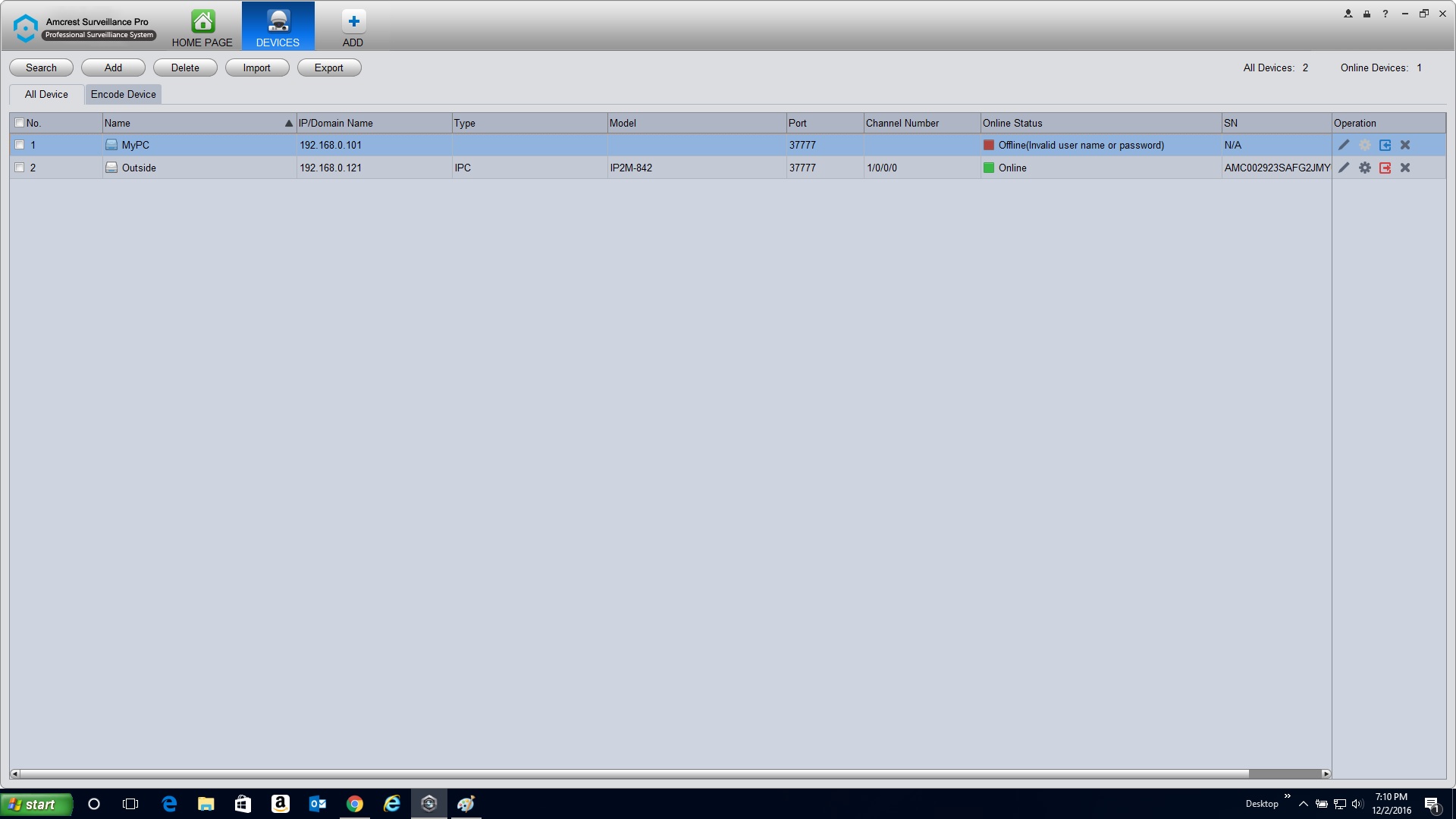Viewport: 1456px width, 819px height.
Task: Check the box for device row 2
Action: coord(20,168)
